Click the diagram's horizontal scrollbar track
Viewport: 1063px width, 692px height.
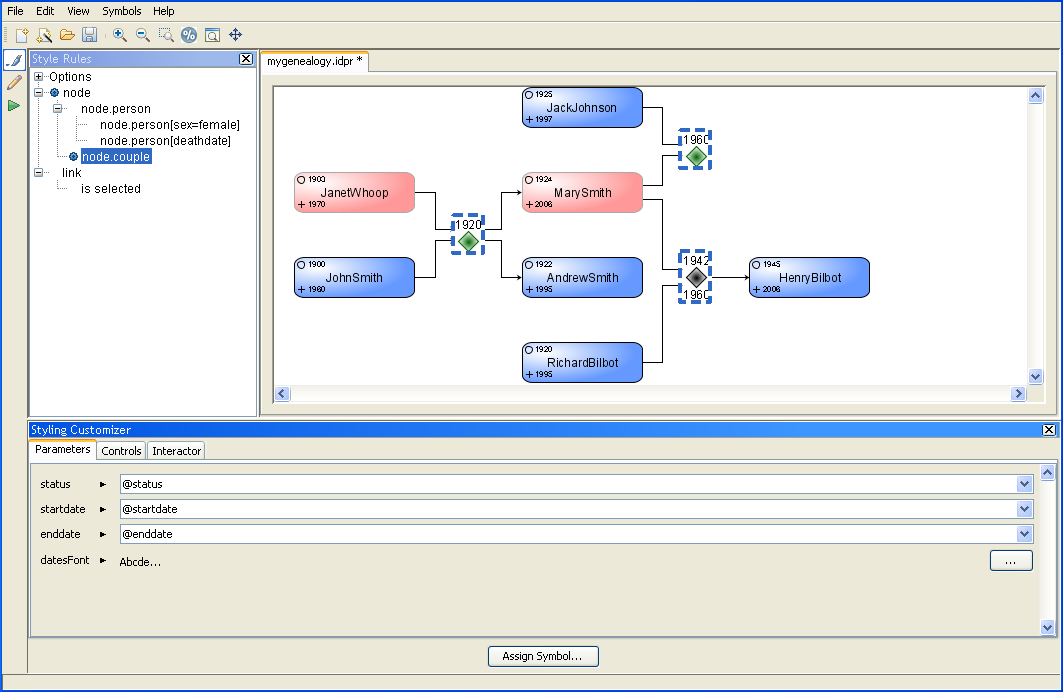pyautogui.click(x=650, y=394)
